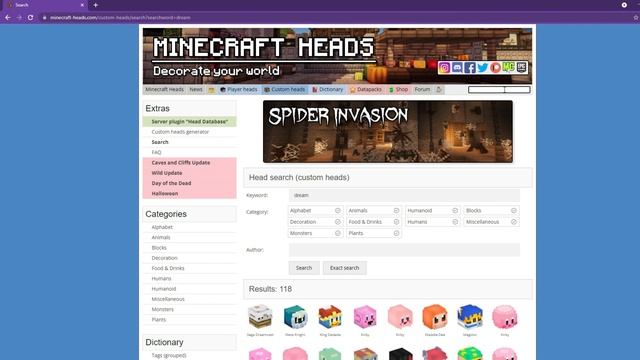This screenshot has height=360, width=640.
Task: Open the Dictionary navigation tab
Action: click(x=328, y=89)
